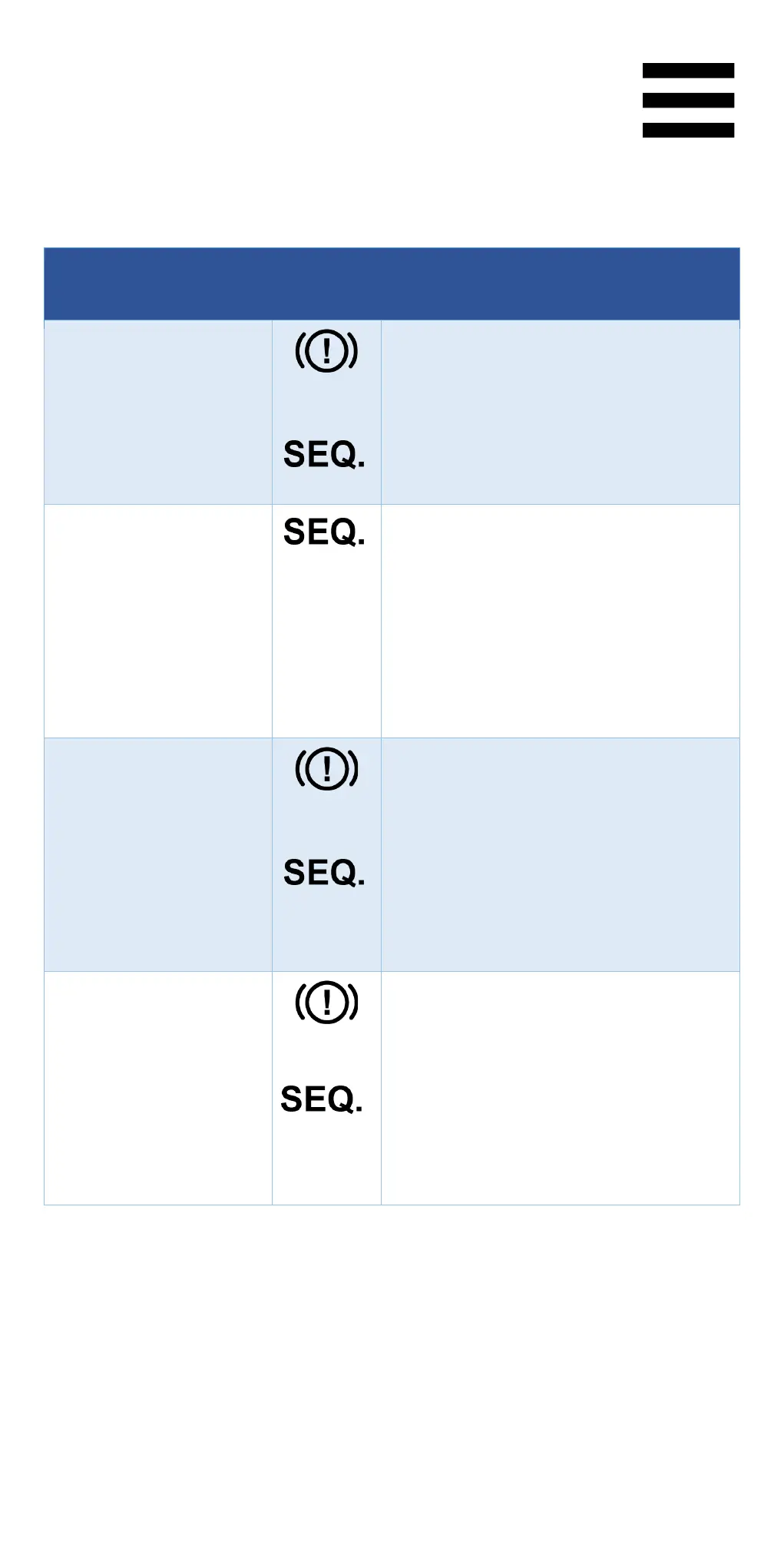The width and height of the screenshot is (784, 1568).
Task: Click the brake warning icon in third row
Action: (x=326, y=769)
